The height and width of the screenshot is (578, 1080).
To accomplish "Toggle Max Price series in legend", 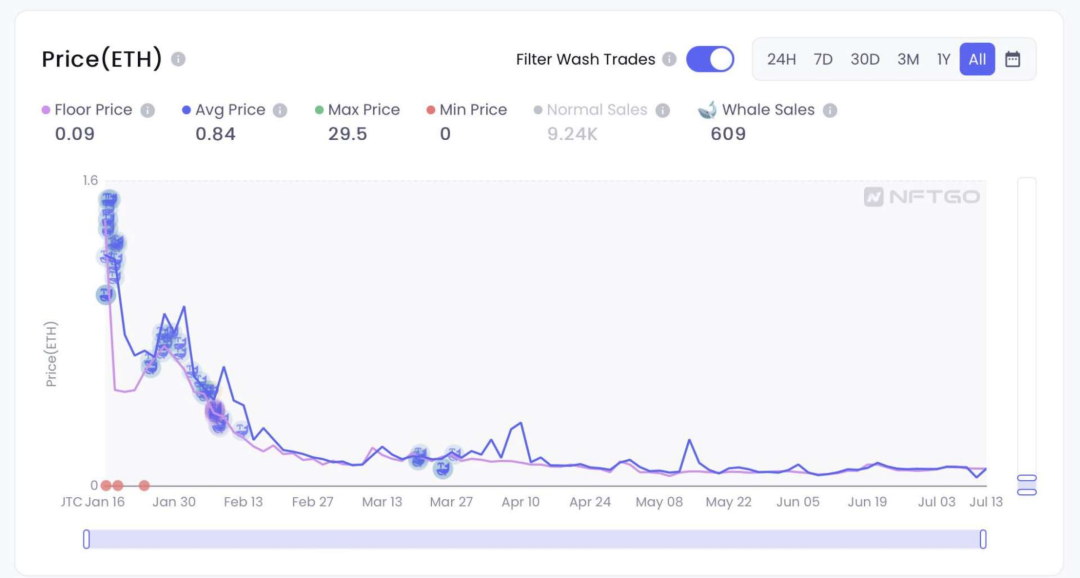I will [x=363, y=110].
